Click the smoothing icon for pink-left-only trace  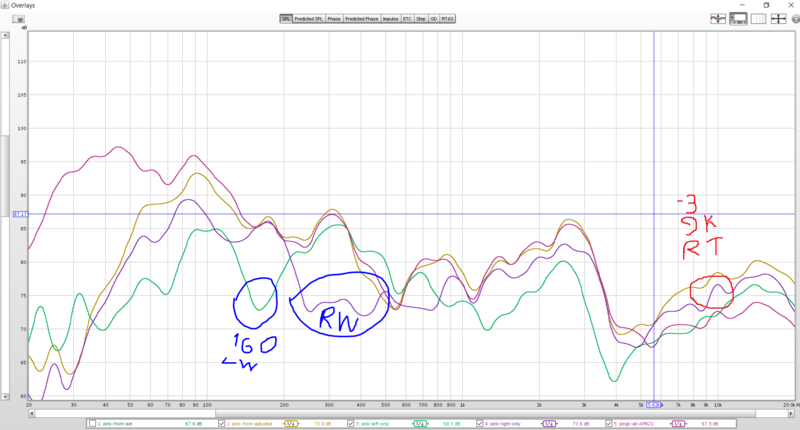[x=420, y=423]
